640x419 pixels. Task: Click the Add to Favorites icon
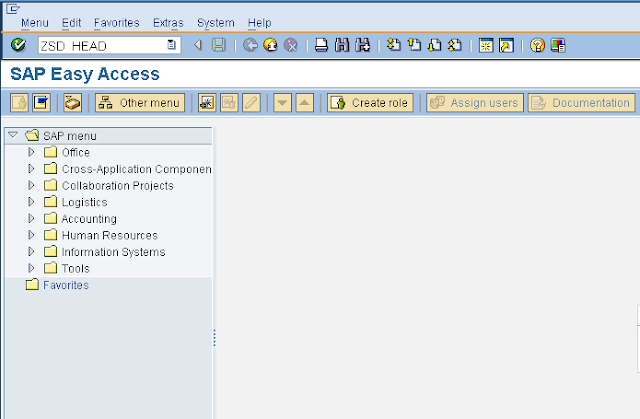click(x=207, y=103)
